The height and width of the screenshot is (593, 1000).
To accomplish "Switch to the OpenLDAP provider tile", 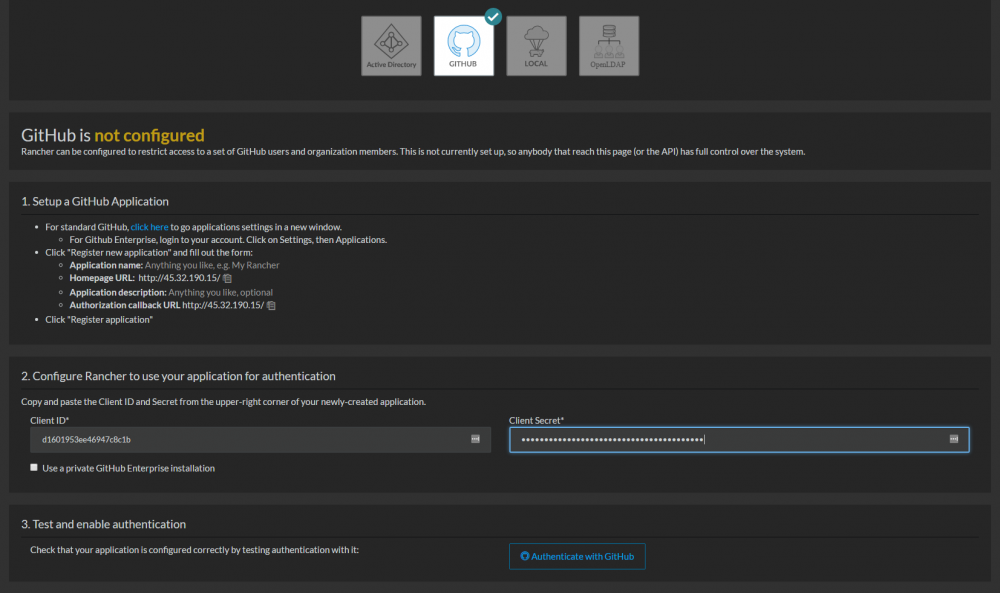I will tap(609, 46).
